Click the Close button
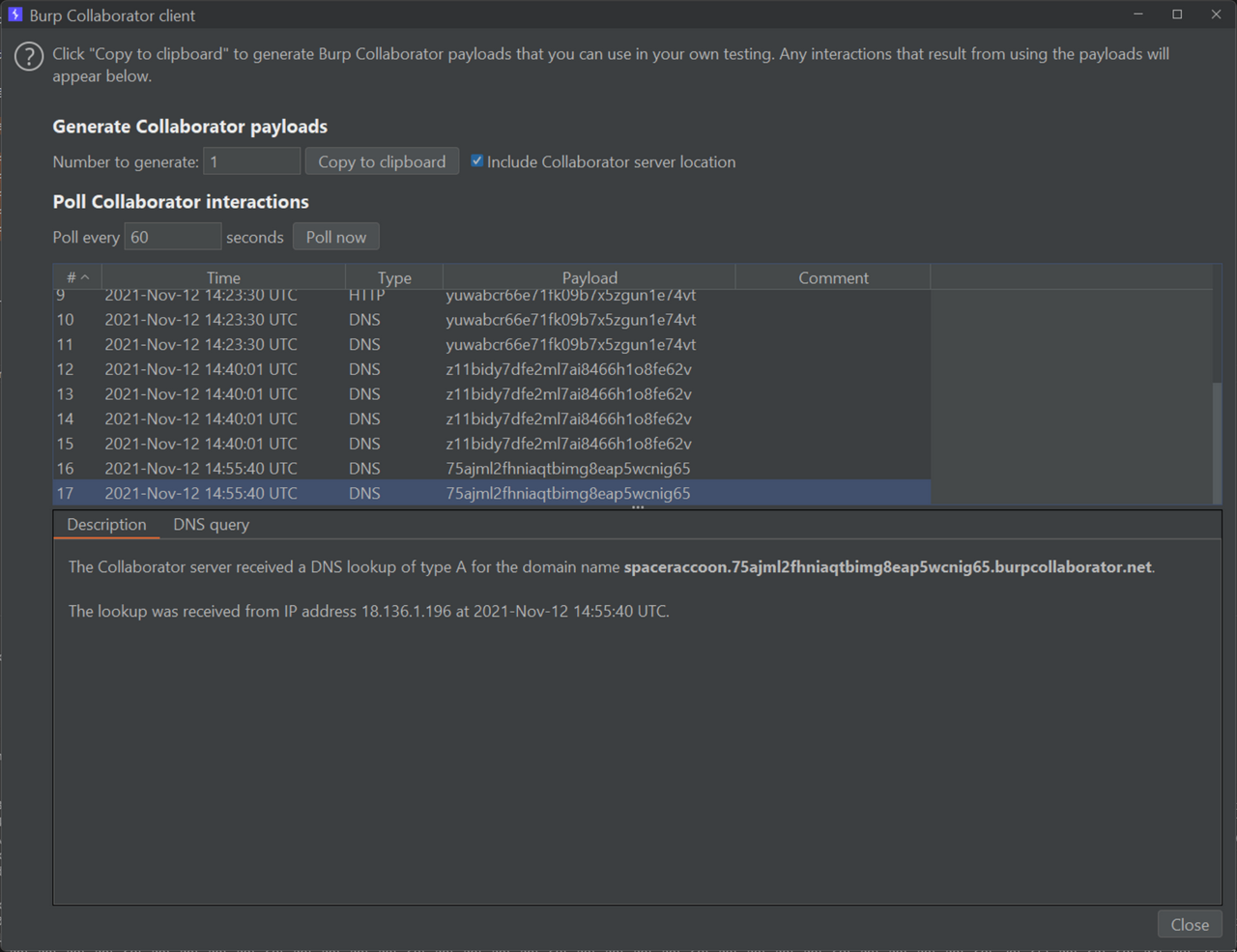 [1189, 924]
